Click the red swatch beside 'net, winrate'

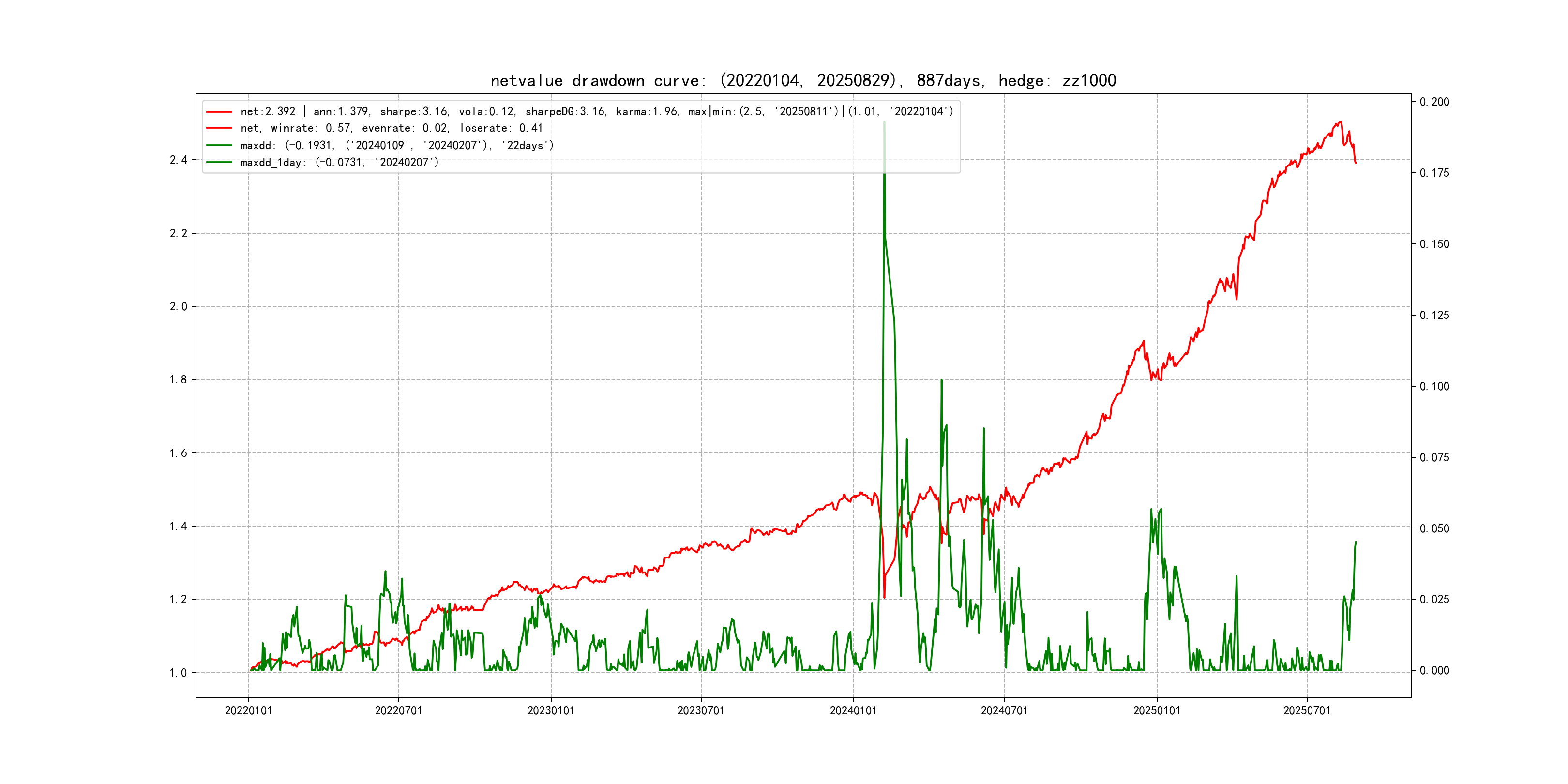[x=219, y=128]
